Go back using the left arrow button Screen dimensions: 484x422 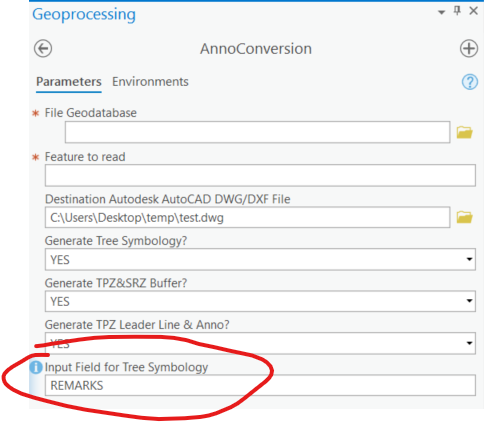[x=43, y=49]
